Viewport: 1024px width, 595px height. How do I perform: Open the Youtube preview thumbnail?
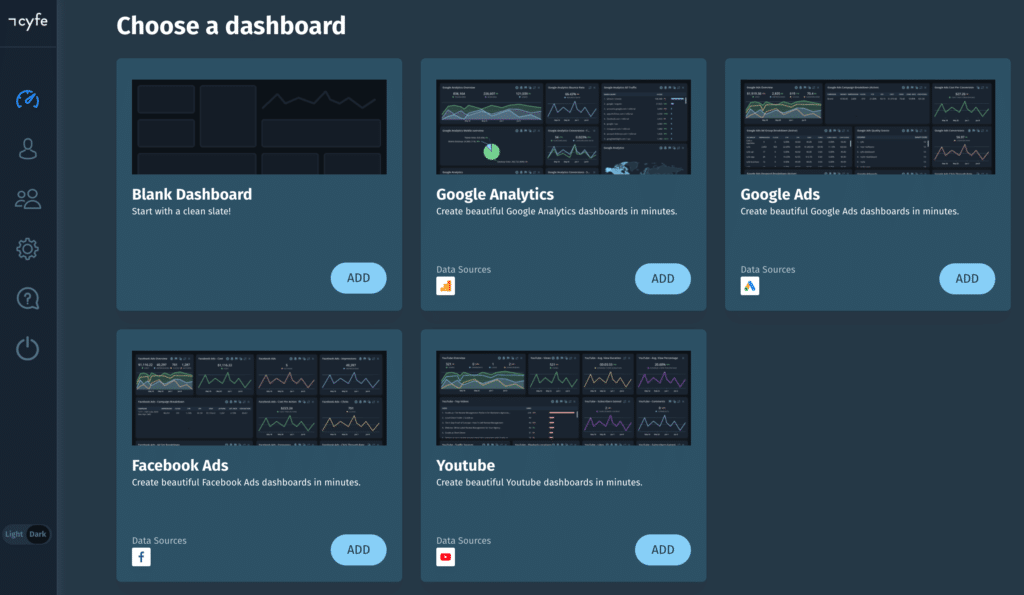[564, 398]
